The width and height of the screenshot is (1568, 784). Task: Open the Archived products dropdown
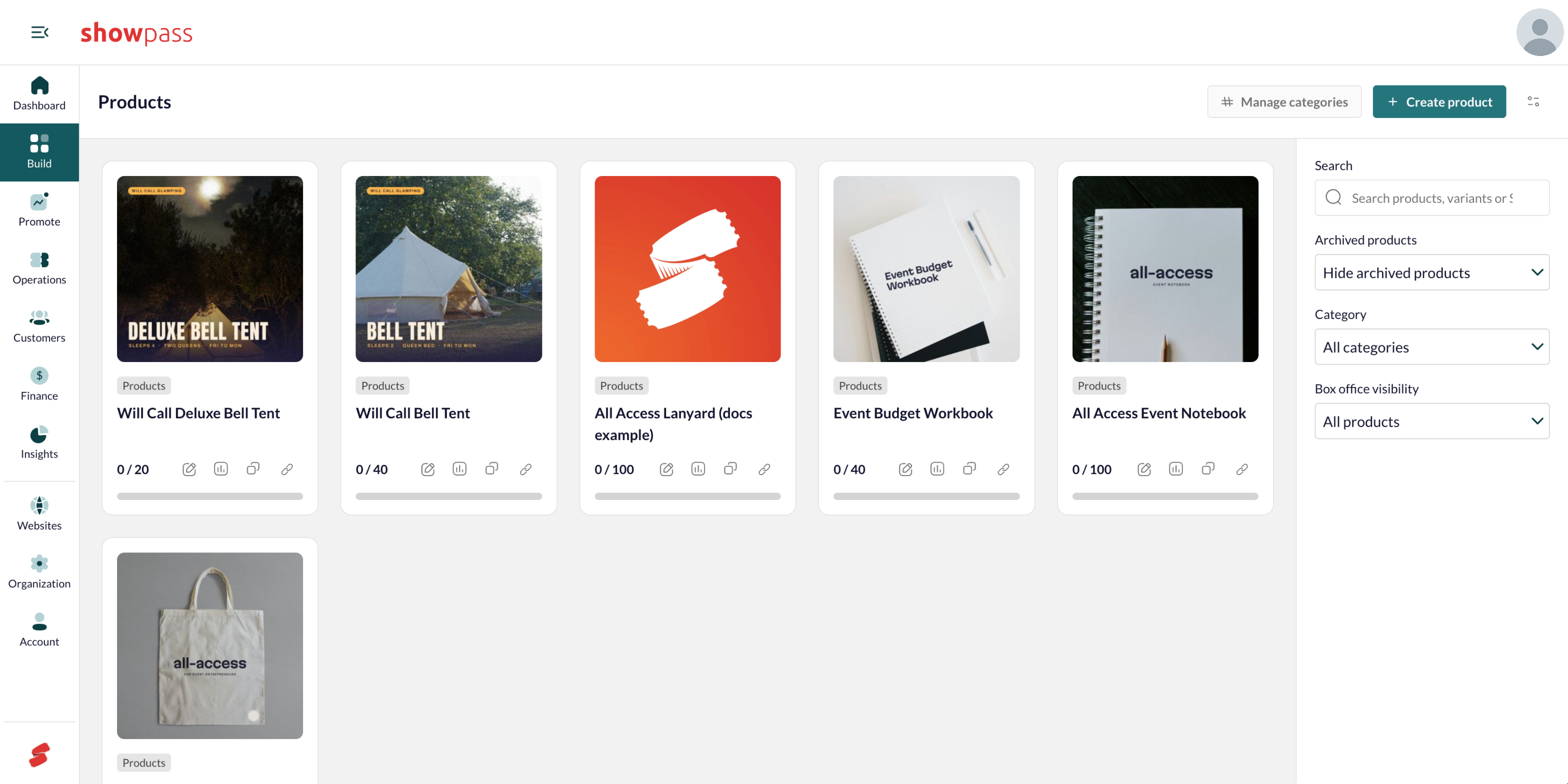pos(1431,272)
